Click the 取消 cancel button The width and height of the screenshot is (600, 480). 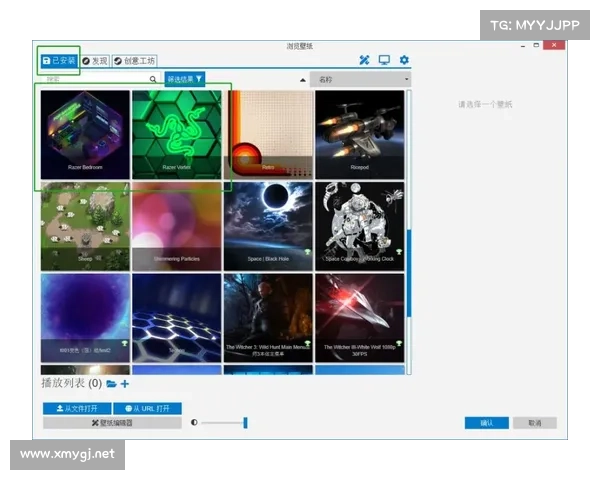pos(535,423)
